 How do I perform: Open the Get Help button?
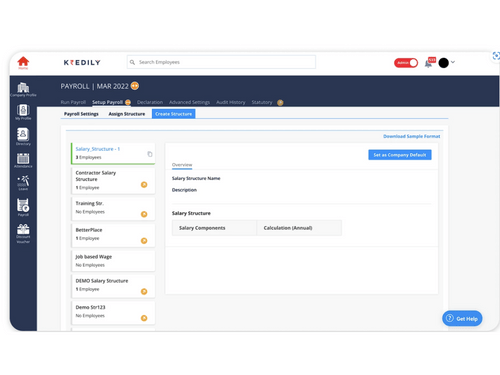(x=462, y=319)
